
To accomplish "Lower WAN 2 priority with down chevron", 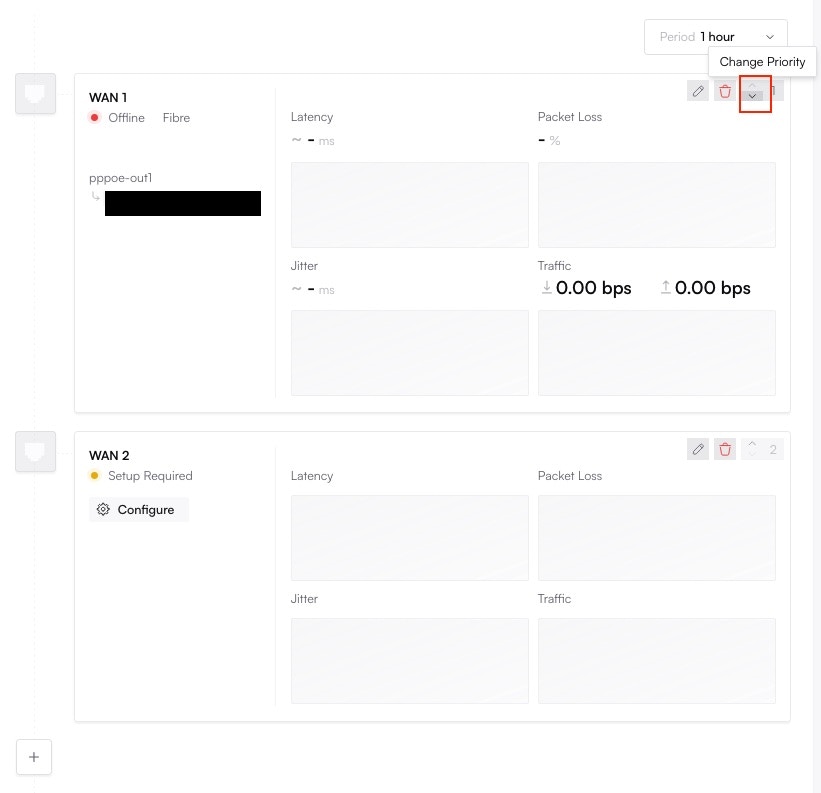I will 752,454.
